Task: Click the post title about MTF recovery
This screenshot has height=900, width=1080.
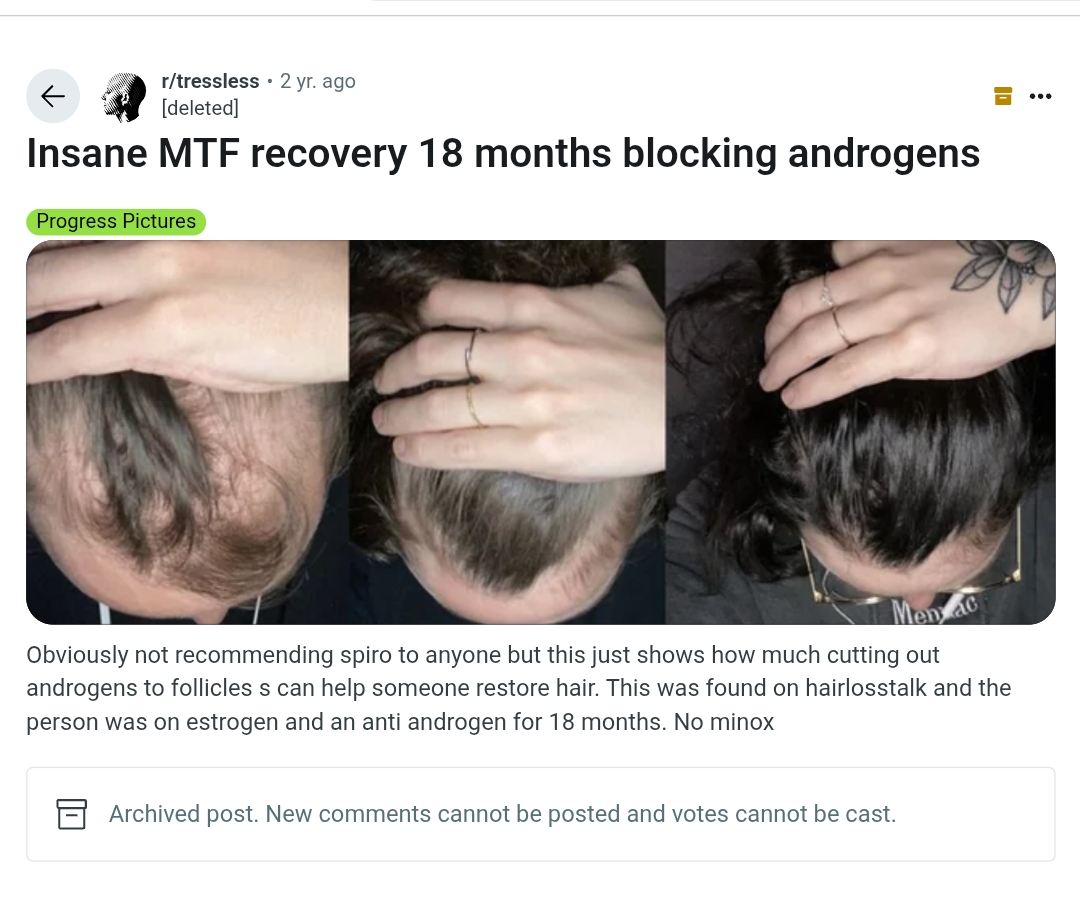Action: point(503,153)
